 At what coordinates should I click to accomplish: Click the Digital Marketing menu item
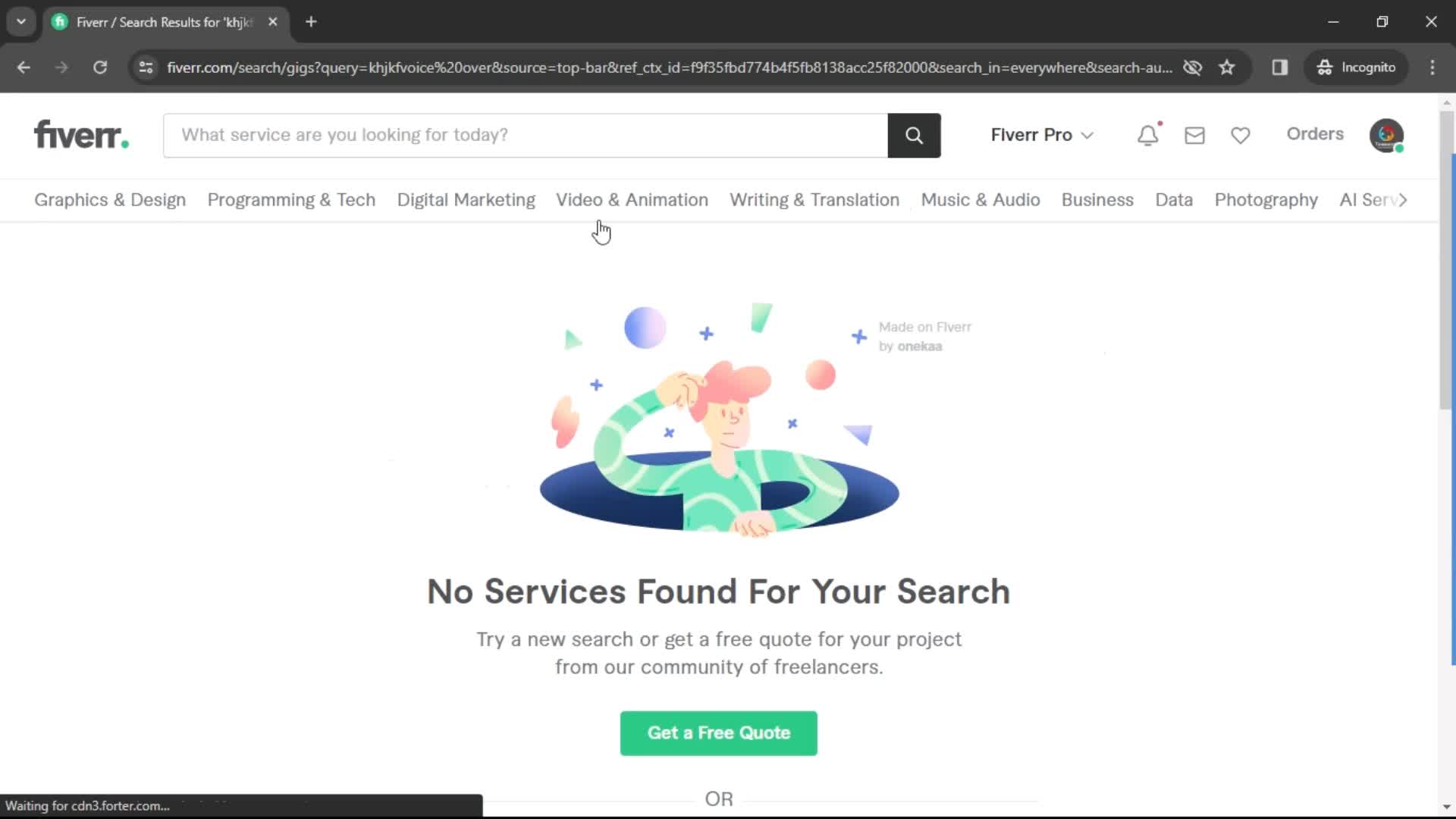click(x=466, y=200)
